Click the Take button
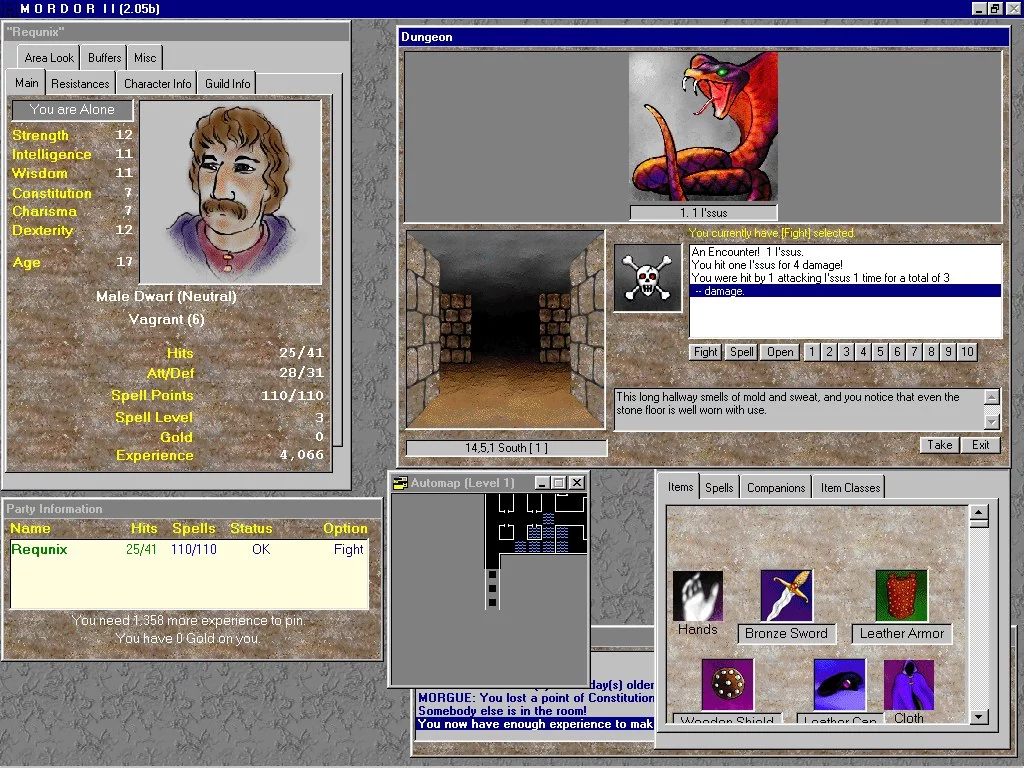 click(x=940, y=445)
